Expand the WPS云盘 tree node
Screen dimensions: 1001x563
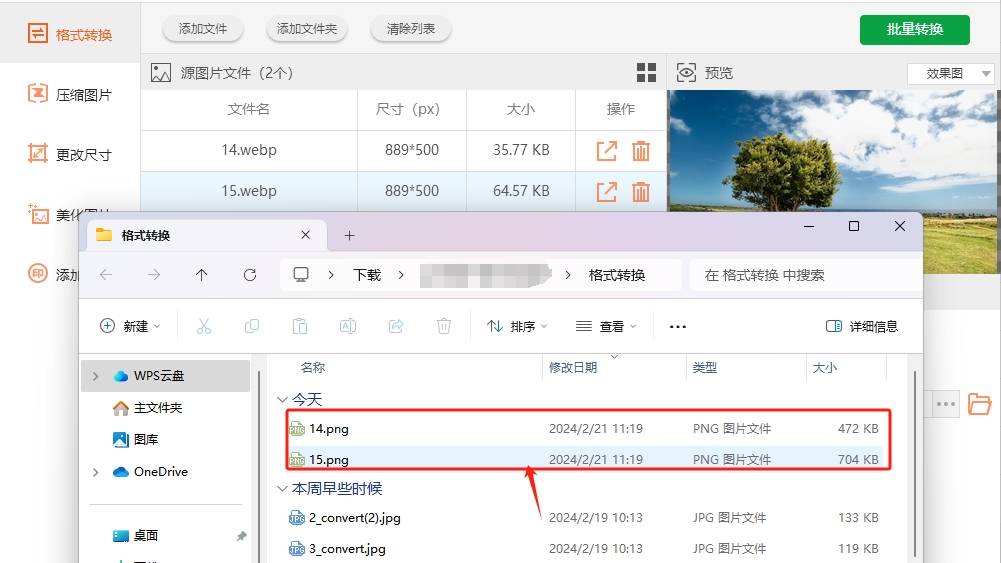coord(96,376)
